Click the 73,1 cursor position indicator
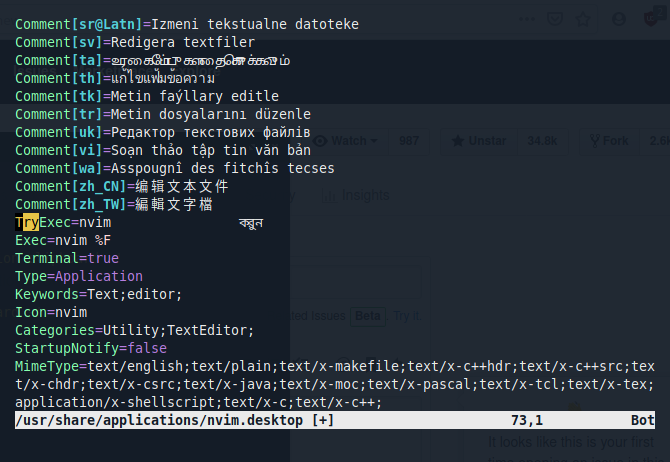This screenshot has height=462, width=670. (527, 421)
